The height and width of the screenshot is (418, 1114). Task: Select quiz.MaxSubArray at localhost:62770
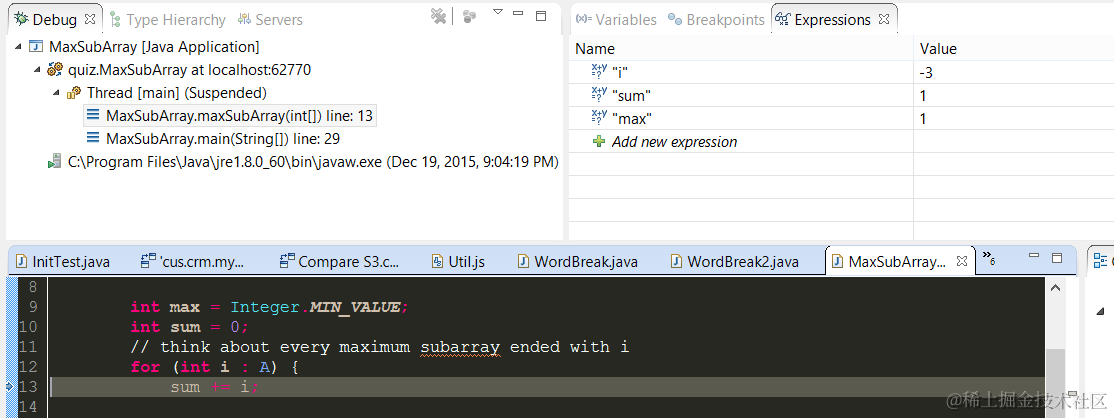(x=189, y=70)
